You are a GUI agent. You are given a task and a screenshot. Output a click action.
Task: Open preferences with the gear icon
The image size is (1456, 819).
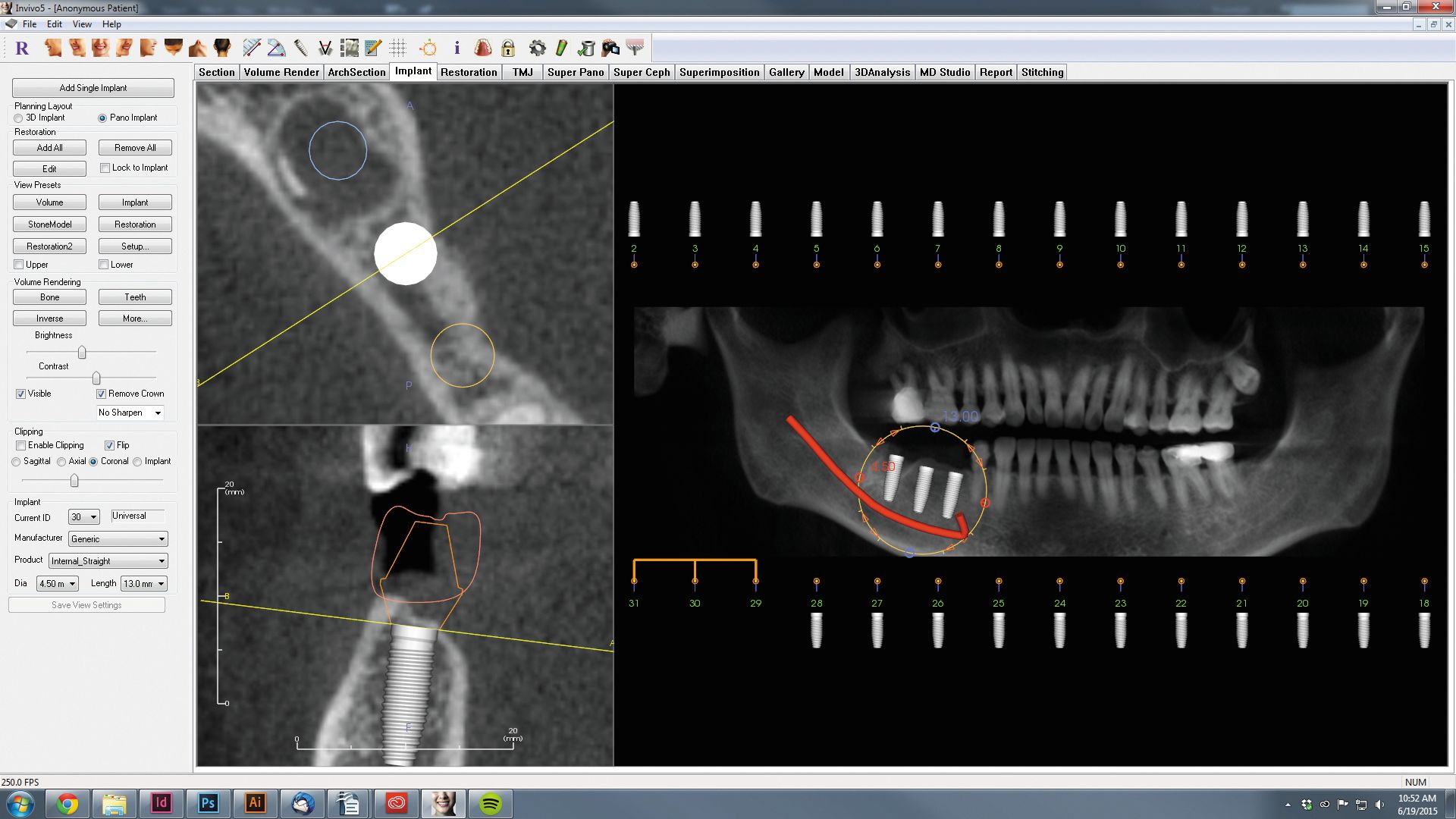[537, 49]
